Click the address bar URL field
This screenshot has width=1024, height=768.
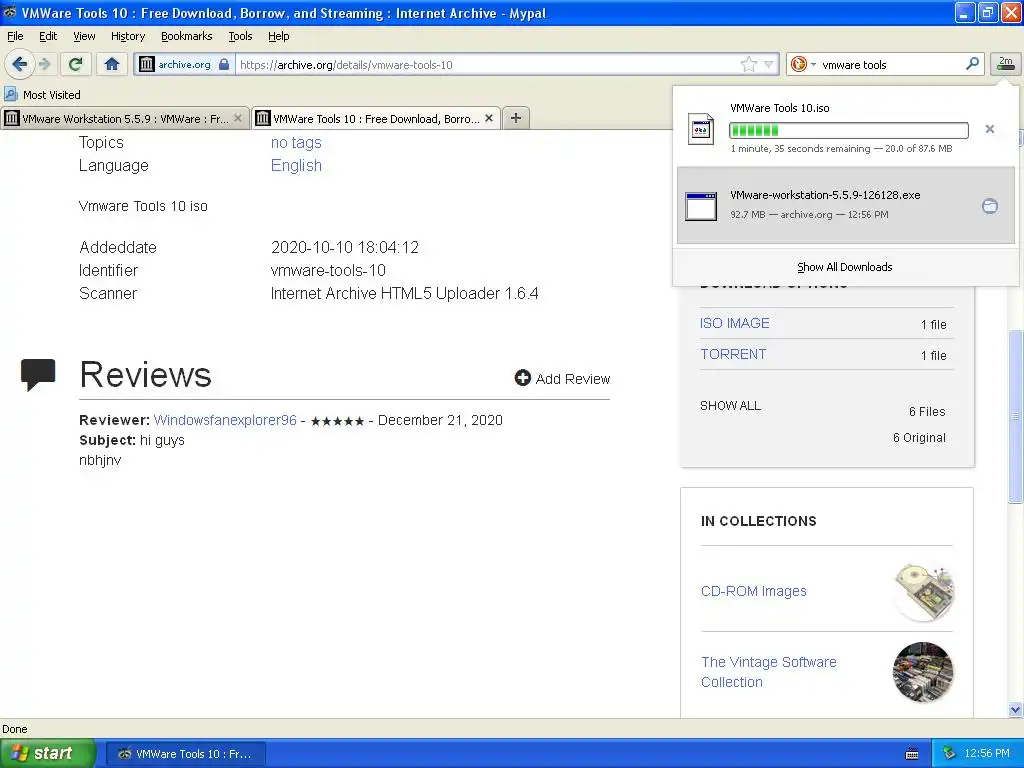click(x=487, y=64)
